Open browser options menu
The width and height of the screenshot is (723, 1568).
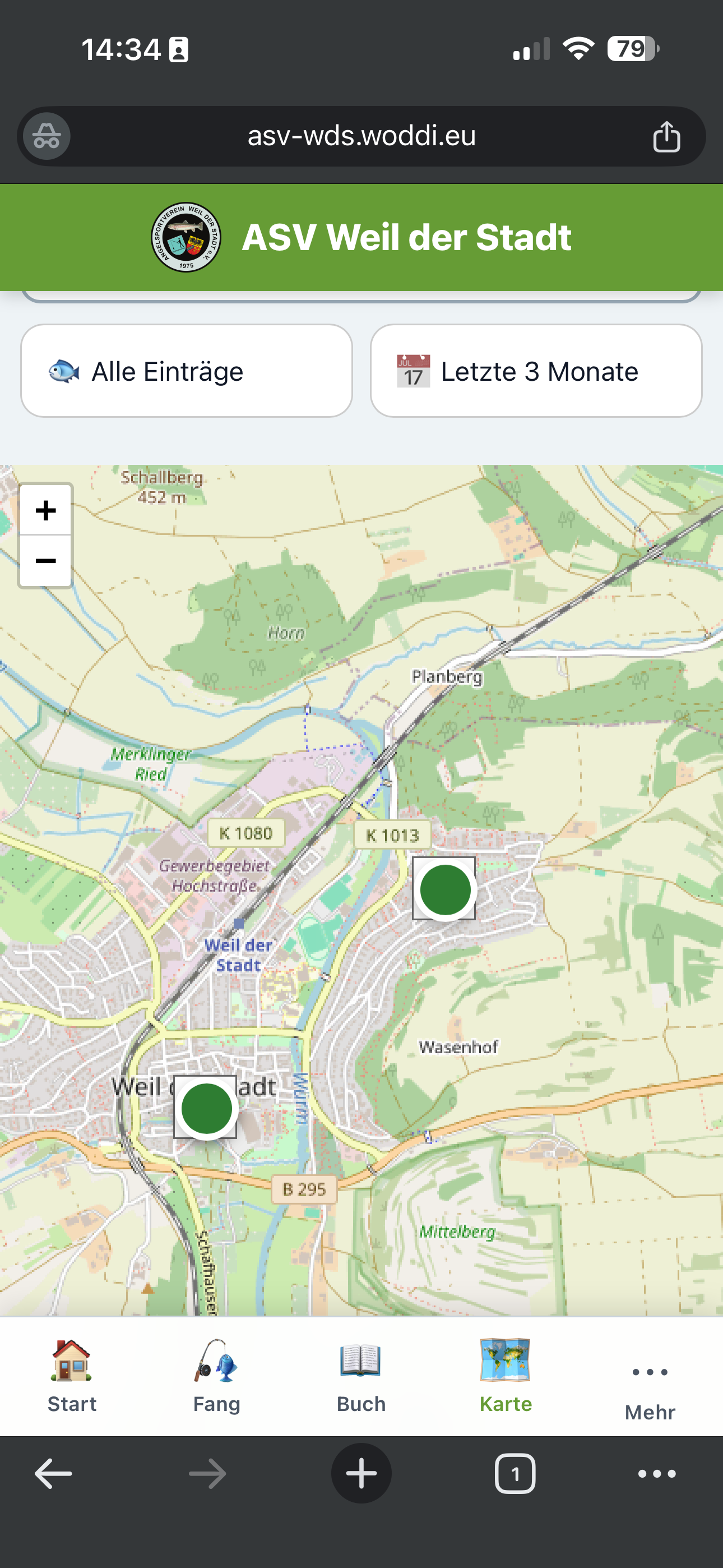[x=657, y=1474]
